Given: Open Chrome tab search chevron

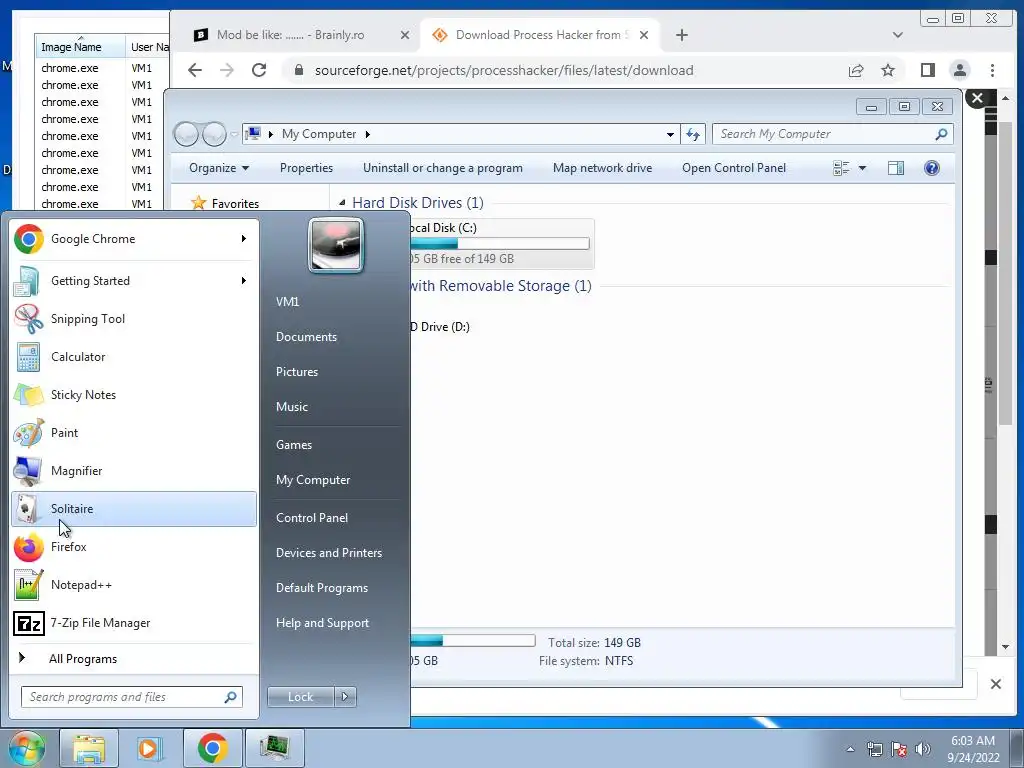Looking at the screenshot, I should pyautogui.click(x=898, y=35).
